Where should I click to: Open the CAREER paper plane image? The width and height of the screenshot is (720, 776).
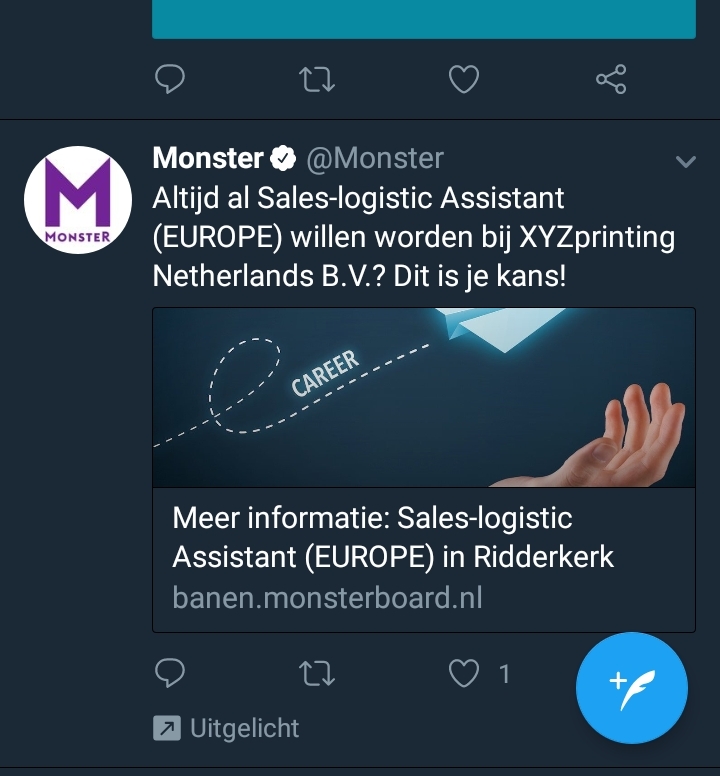point(424,397)
